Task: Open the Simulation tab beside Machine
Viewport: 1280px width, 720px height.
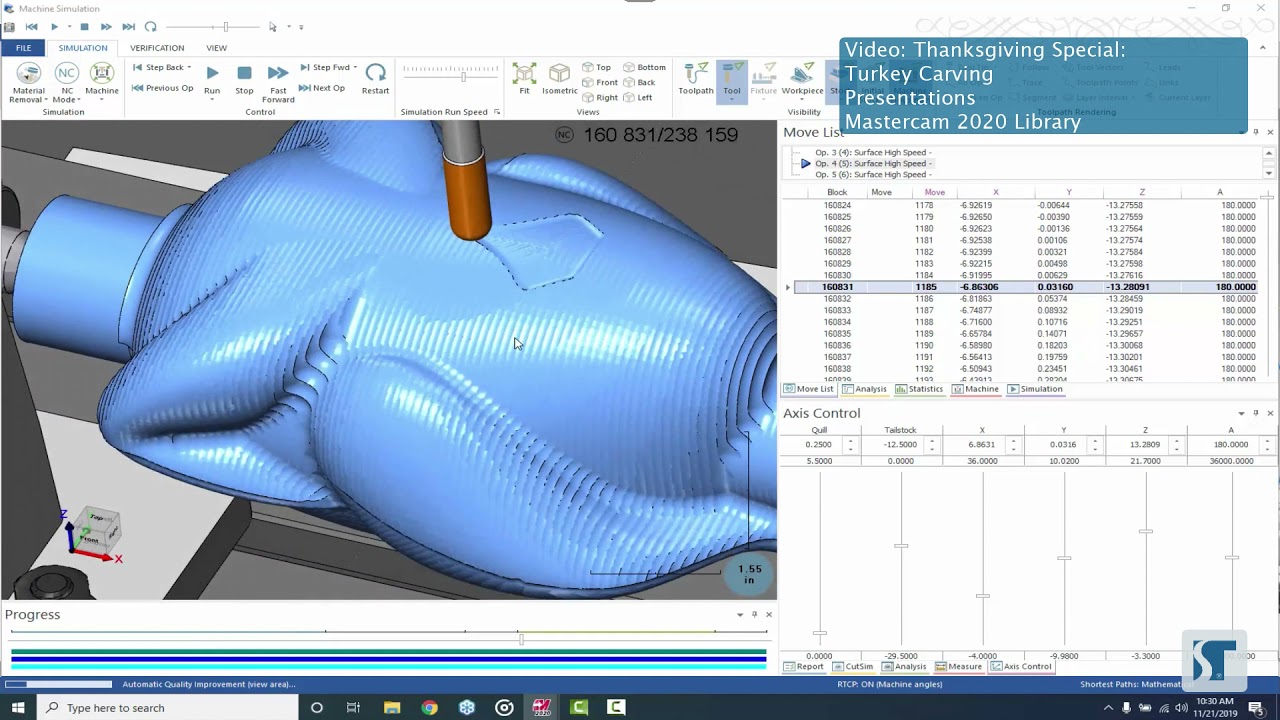Action: tap(1035, 389)
